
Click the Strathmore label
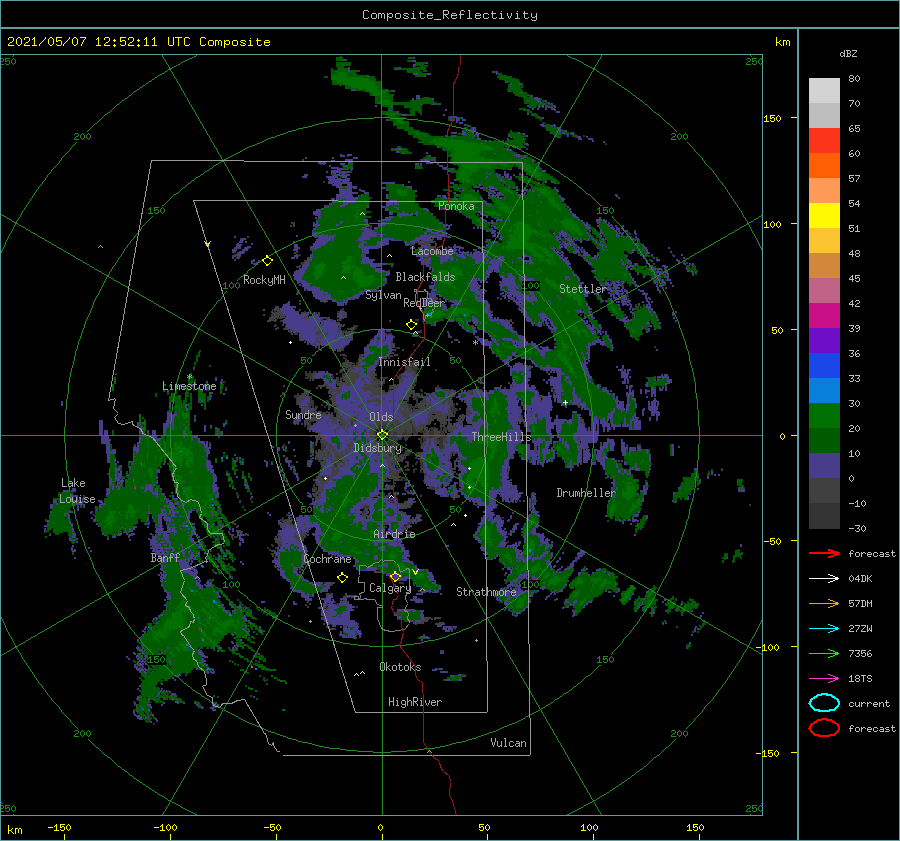tap(486, 592)
